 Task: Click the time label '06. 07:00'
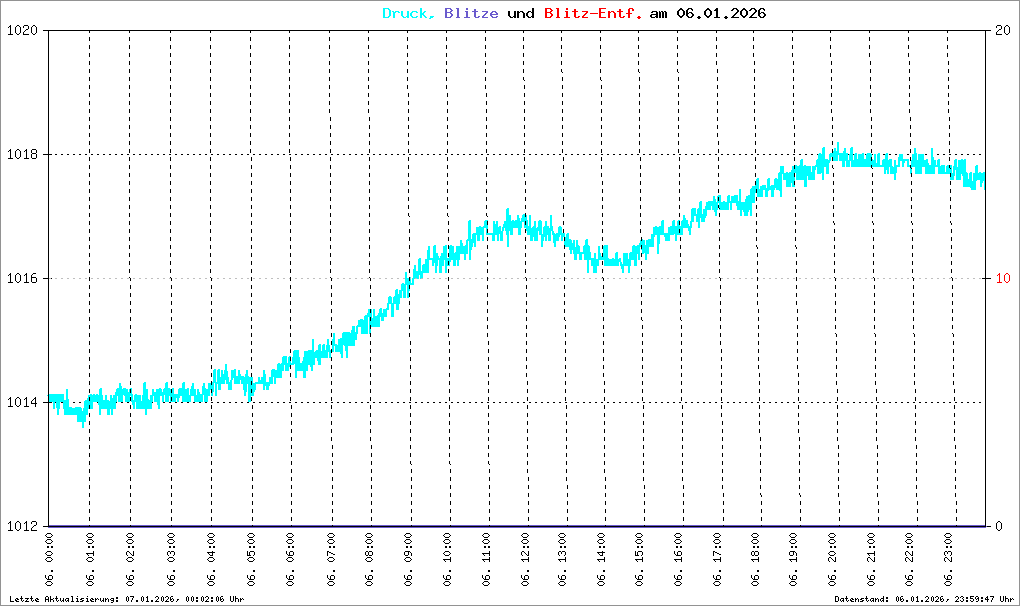coord(331,560)
